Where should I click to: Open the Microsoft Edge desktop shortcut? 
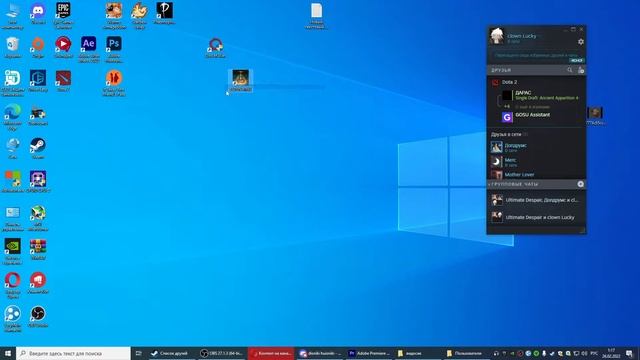coord(13,116)
